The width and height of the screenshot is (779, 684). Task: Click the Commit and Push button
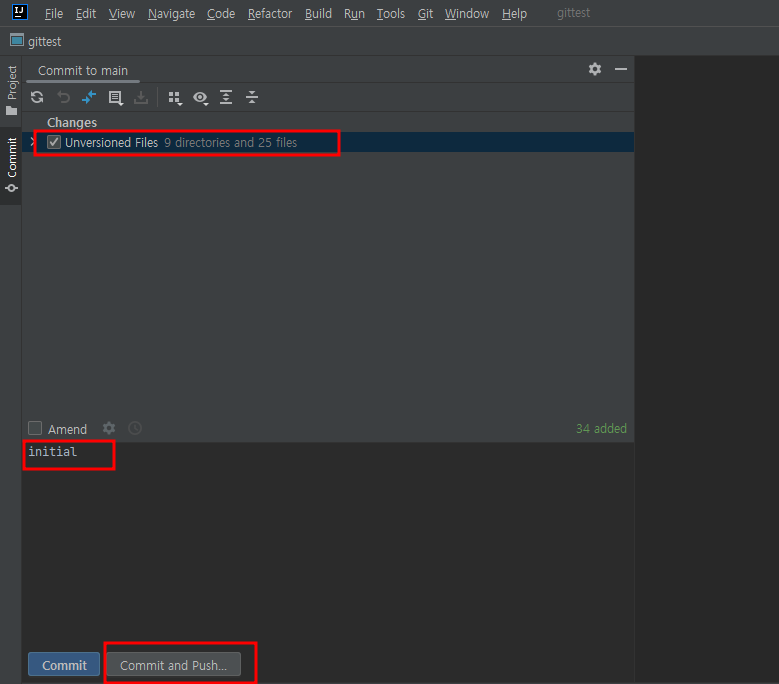coord(173,665)
